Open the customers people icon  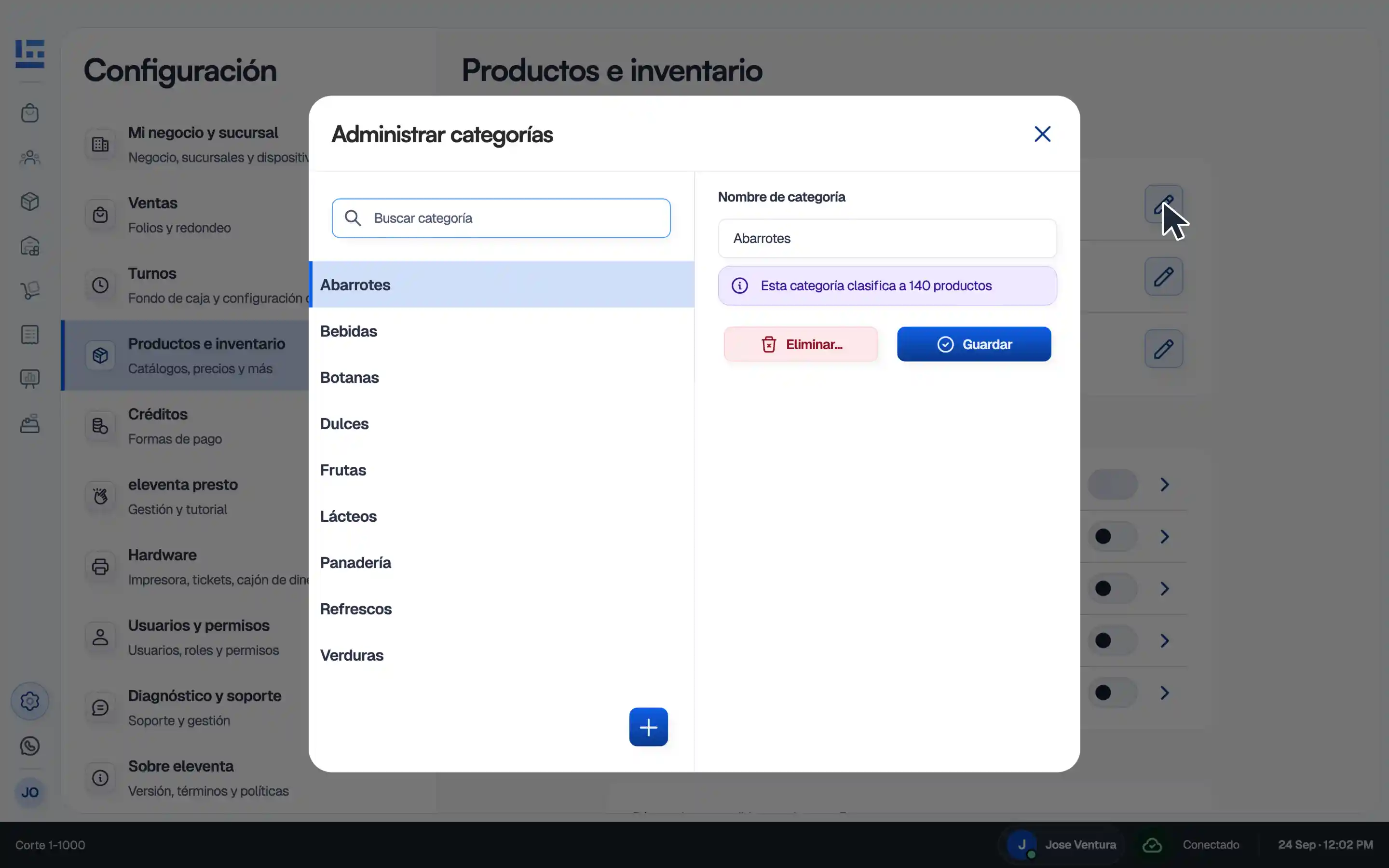[x=30, y=157]
